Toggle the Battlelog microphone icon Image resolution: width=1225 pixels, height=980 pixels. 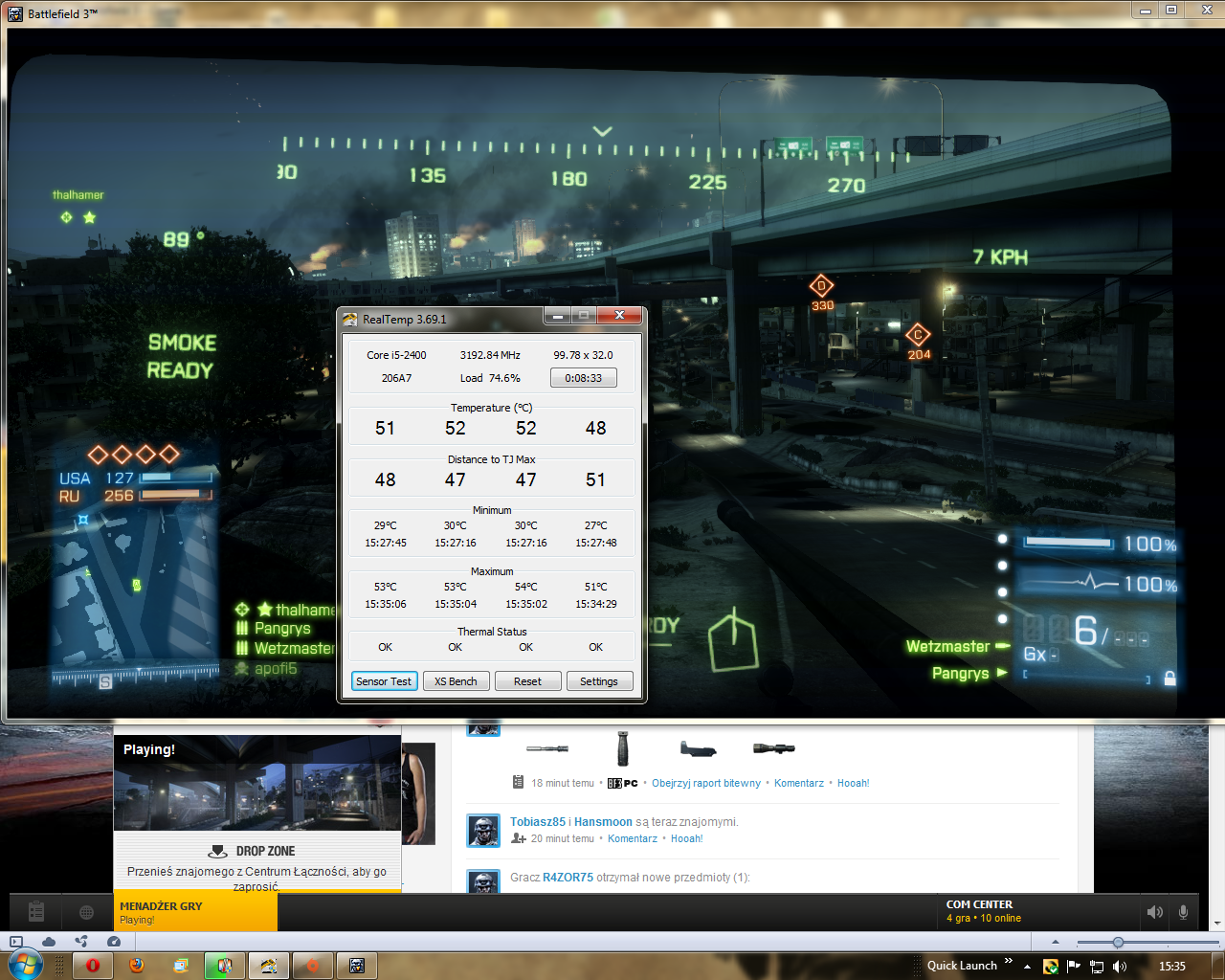(x=1184, y=912)
